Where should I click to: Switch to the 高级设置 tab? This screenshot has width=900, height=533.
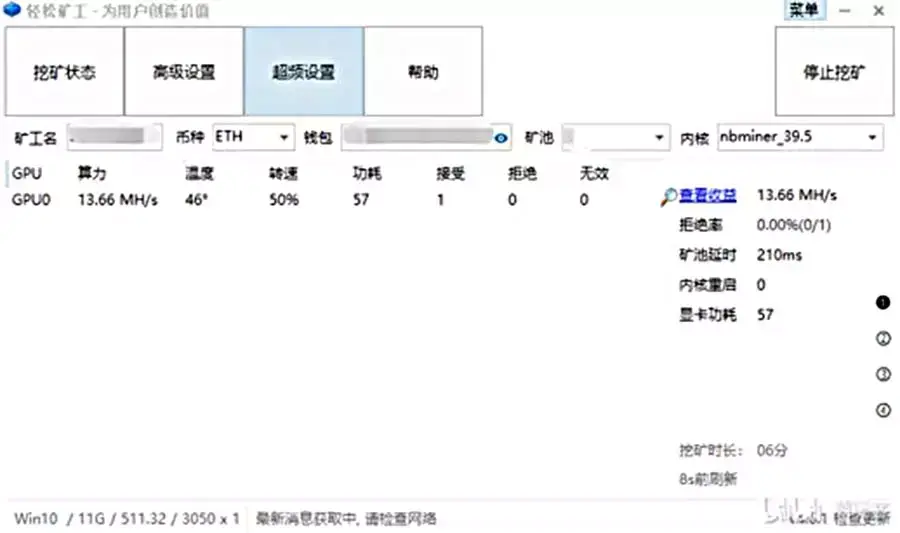184,72
